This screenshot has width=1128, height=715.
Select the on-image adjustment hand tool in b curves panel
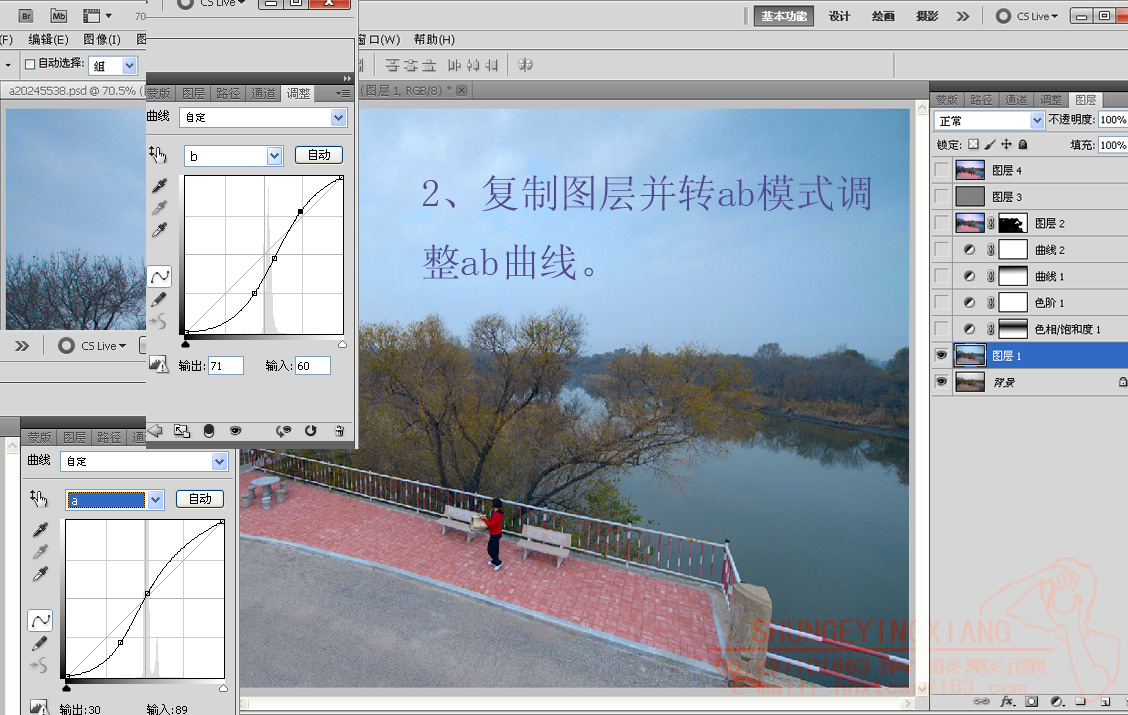(x=158, y=154)
